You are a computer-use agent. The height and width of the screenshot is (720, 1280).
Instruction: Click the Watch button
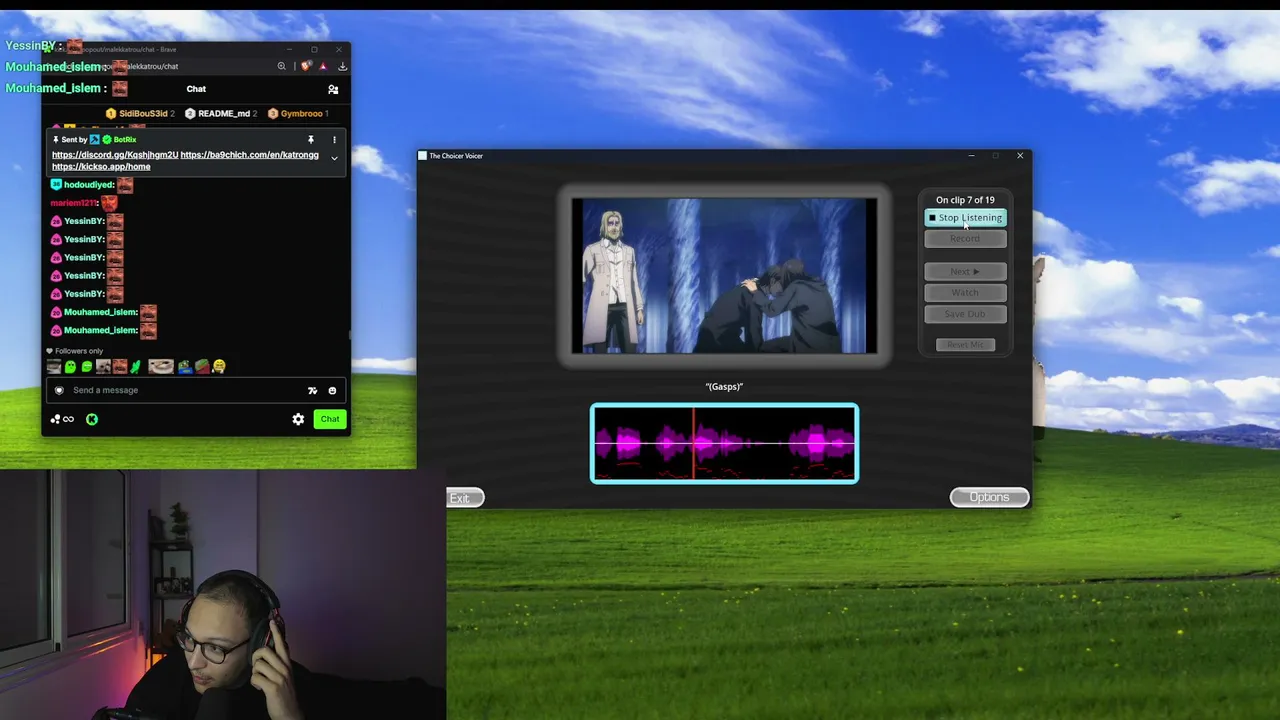point(965,292)
